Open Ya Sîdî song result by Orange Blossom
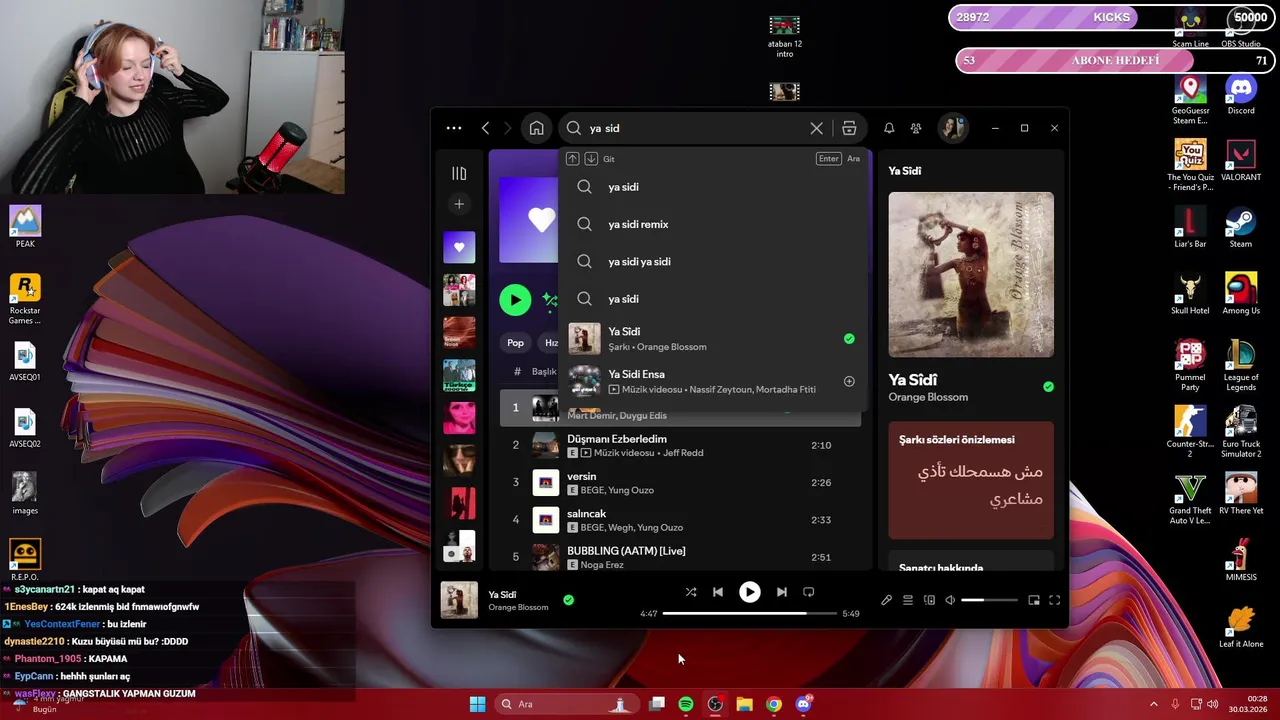Viewport: 1280px width, 720px height. [x=715, y=339]
